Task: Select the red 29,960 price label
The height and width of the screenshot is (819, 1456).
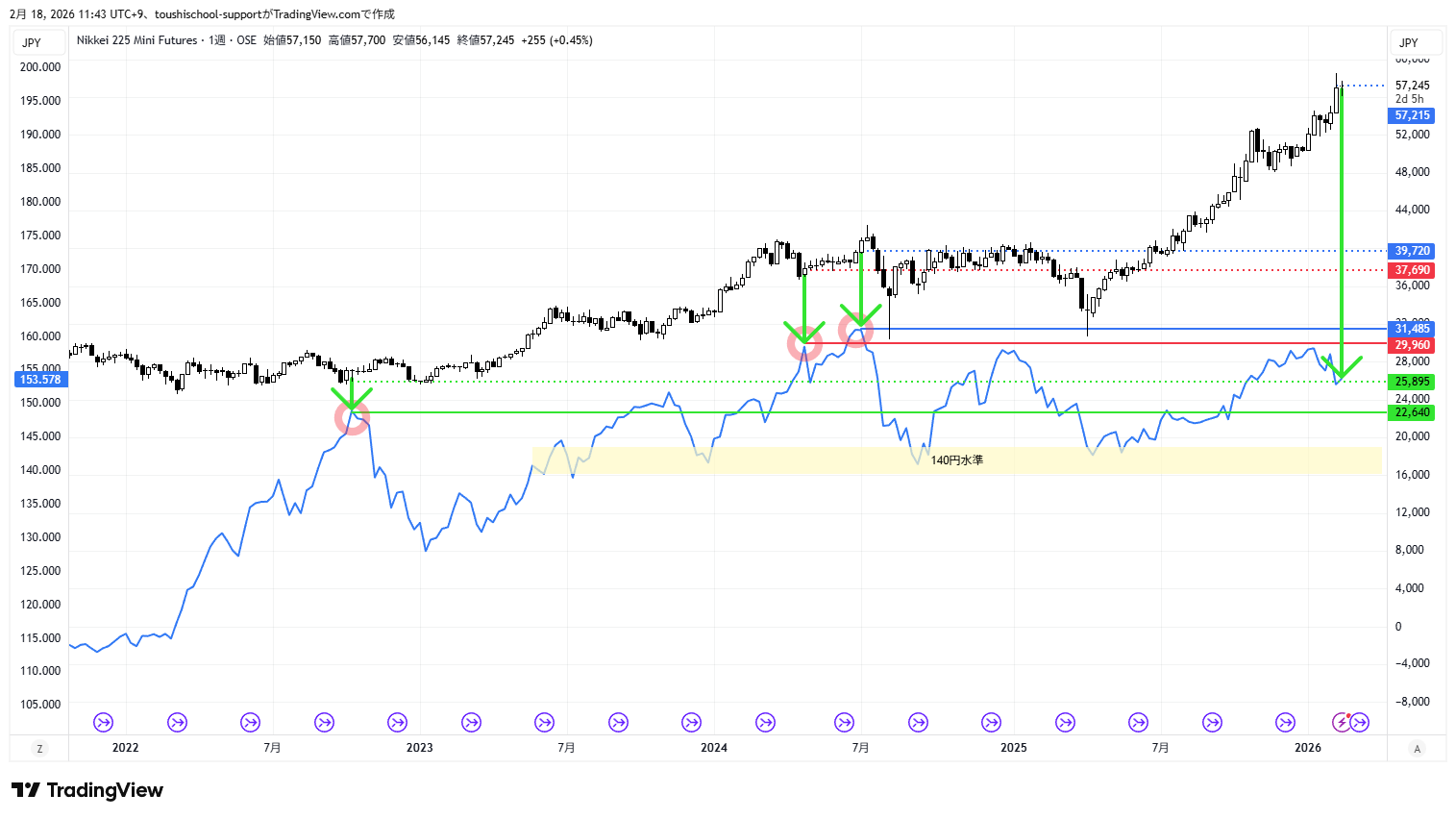Action: pyautogui.click(x=1412, y=345)
